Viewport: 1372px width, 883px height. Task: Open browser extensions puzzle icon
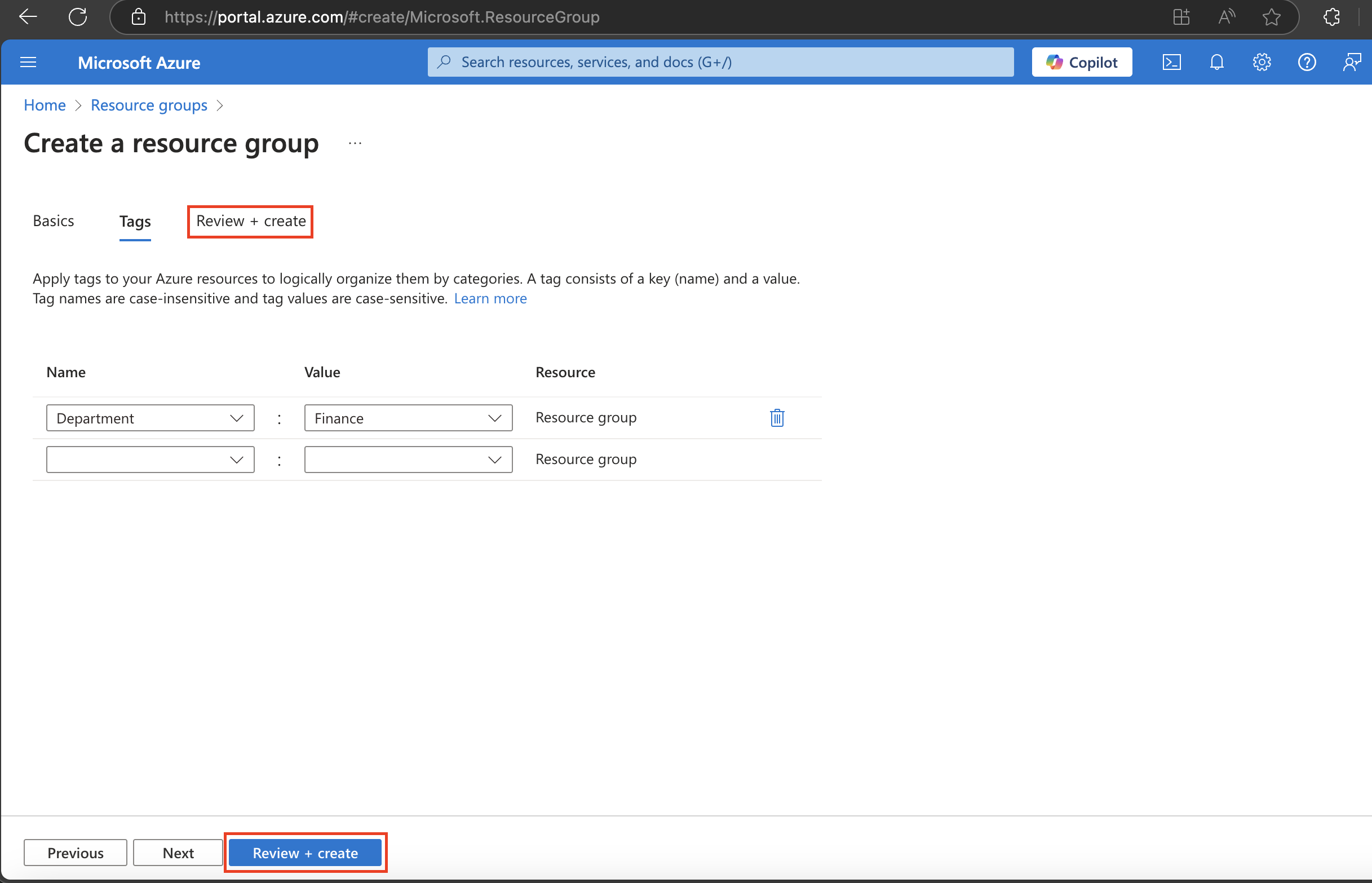1332,16
